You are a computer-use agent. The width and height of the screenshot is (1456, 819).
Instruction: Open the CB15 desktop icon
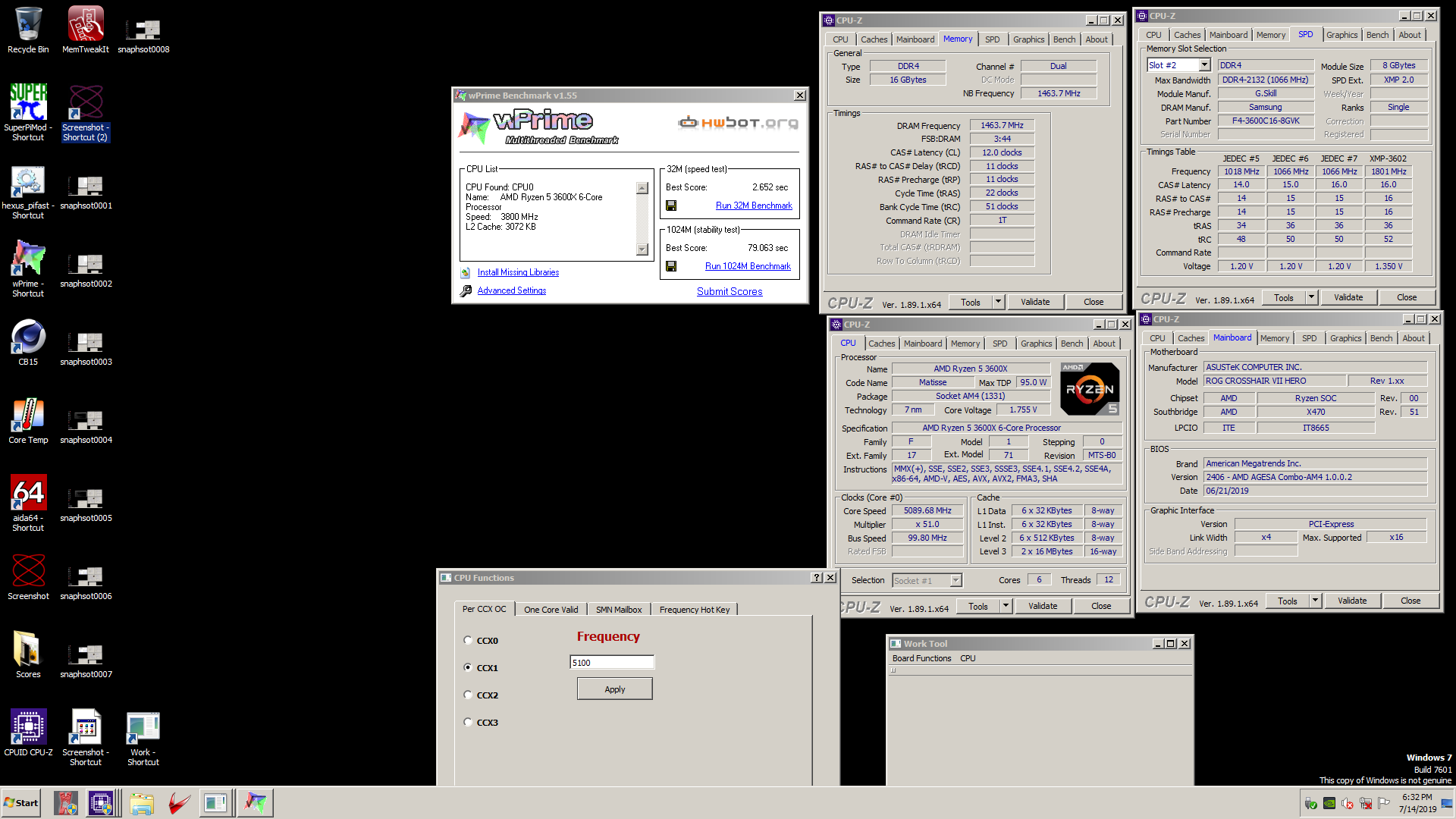click(x=28, y=343)
